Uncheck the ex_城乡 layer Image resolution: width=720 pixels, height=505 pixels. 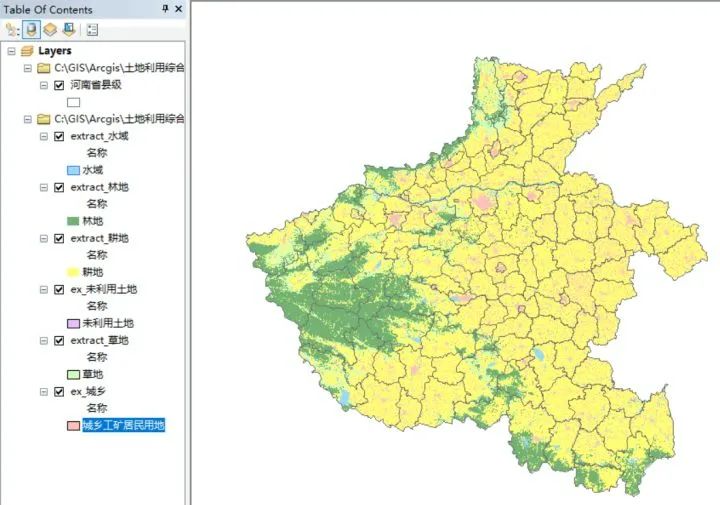click(59, 392)
